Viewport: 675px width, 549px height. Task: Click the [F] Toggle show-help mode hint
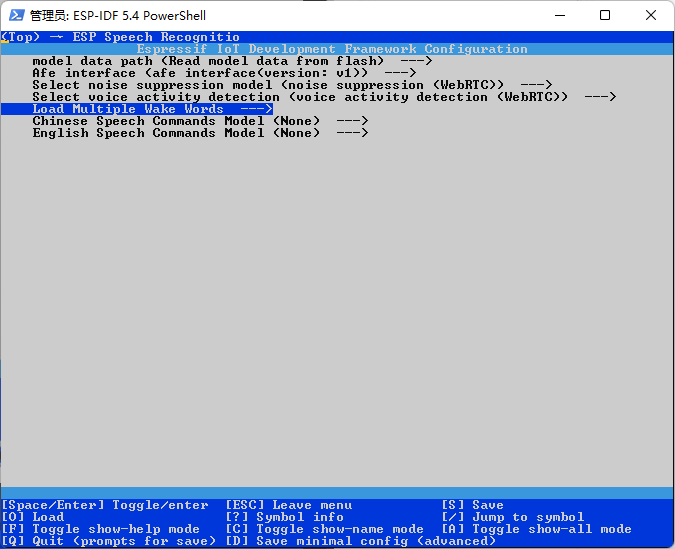click(x=101, y=529)
